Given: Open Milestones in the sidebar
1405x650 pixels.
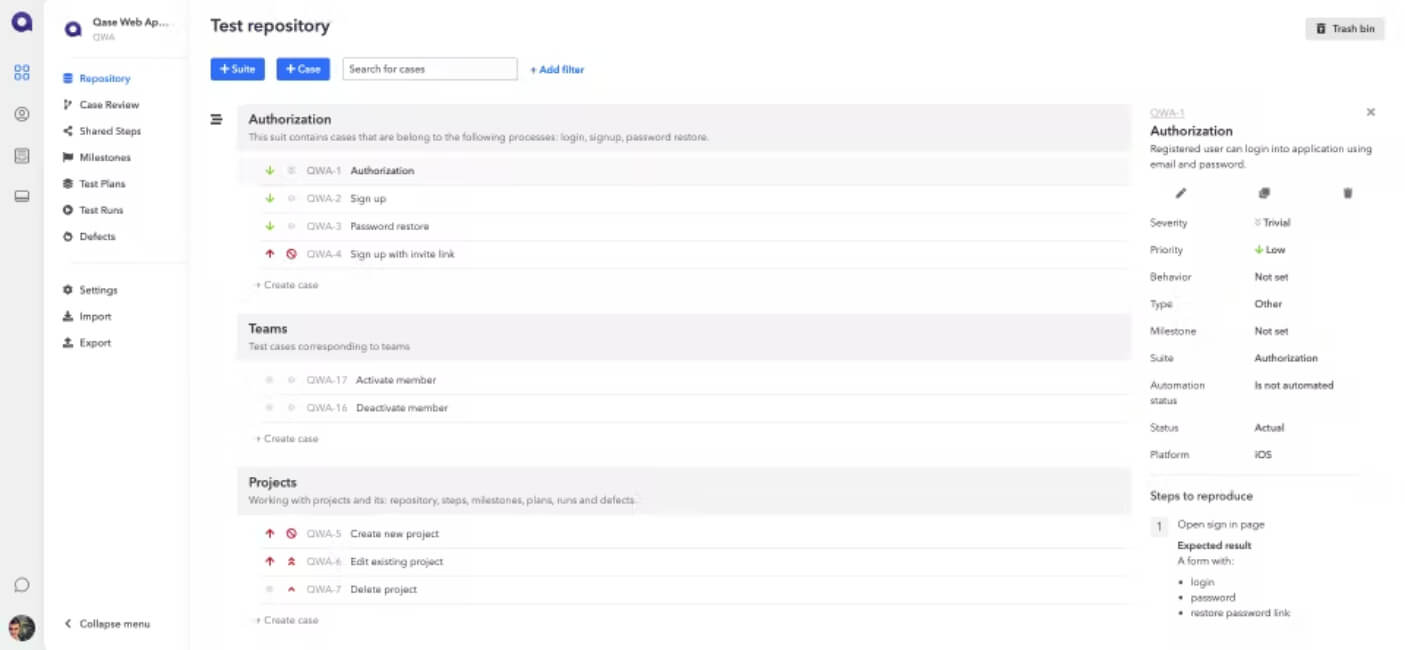Looking at the screenshot, I should coord(97,158).
